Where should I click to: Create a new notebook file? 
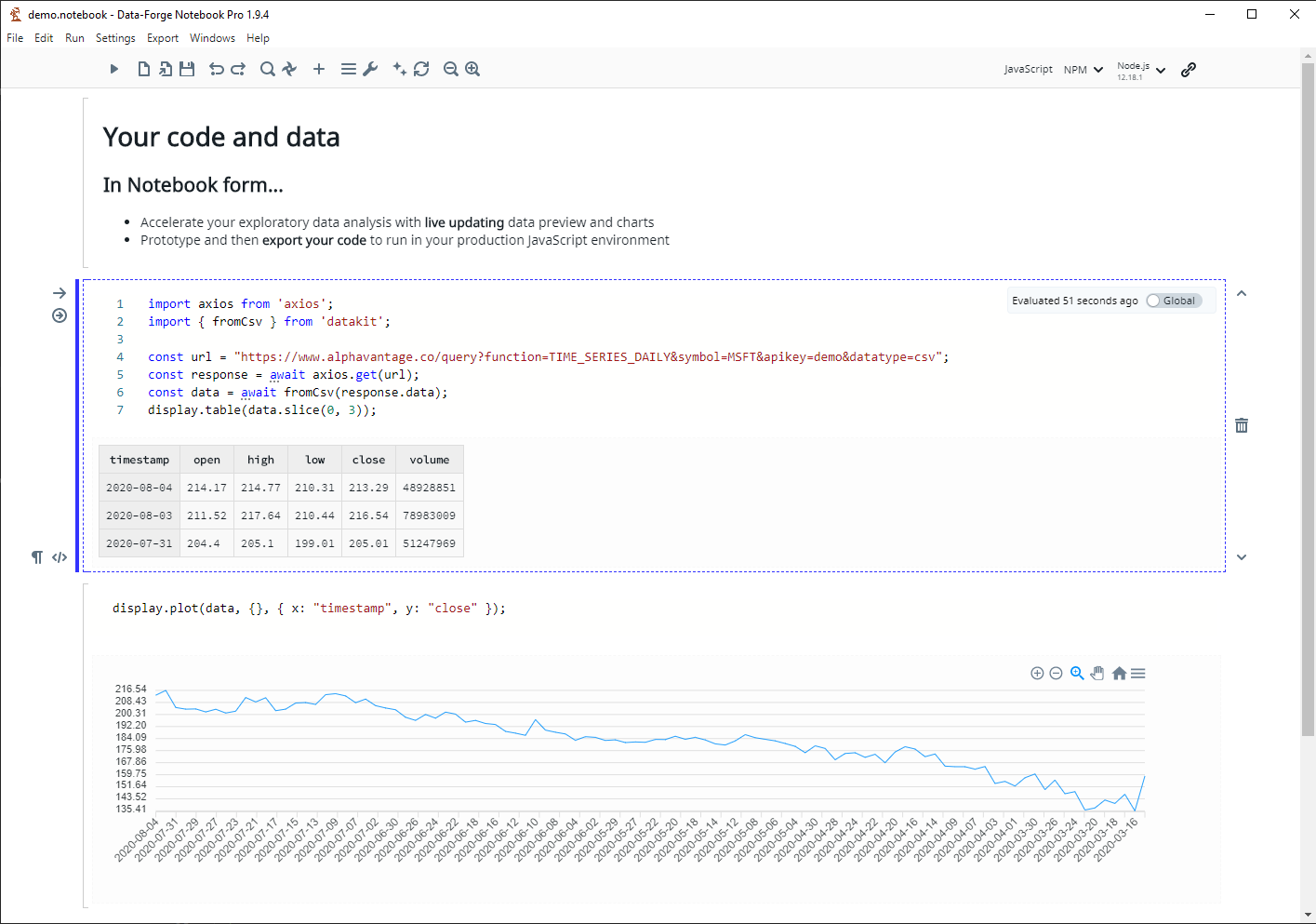click(143, 69)
